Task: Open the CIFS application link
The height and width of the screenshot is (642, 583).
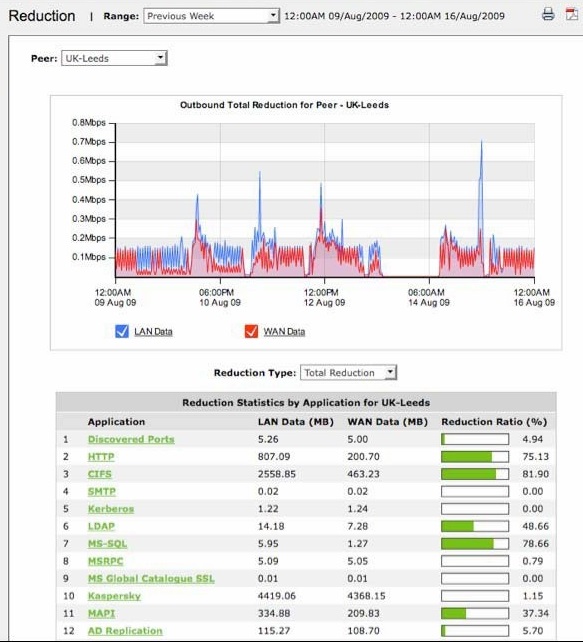Action: (99, 474)
